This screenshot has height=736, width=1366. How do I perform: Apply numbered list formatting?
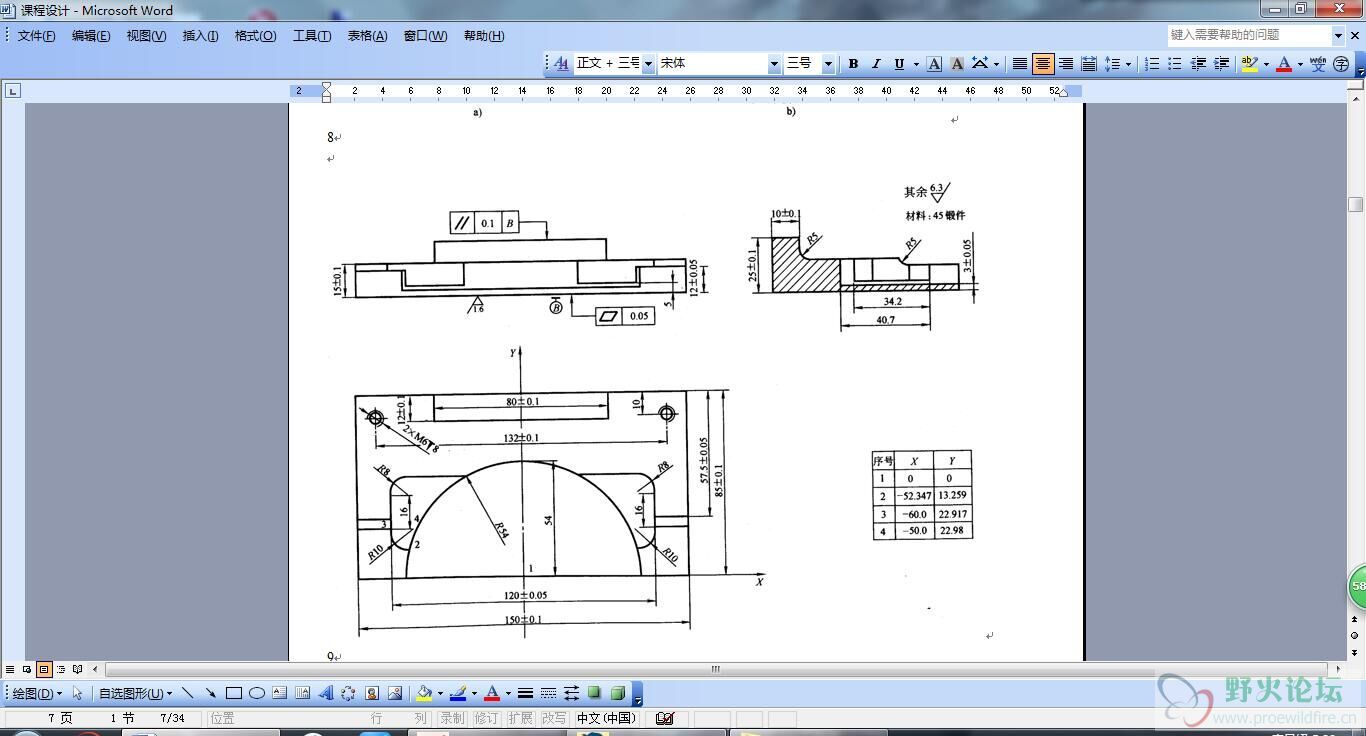pyautogui.click(x=1152, y=63)
